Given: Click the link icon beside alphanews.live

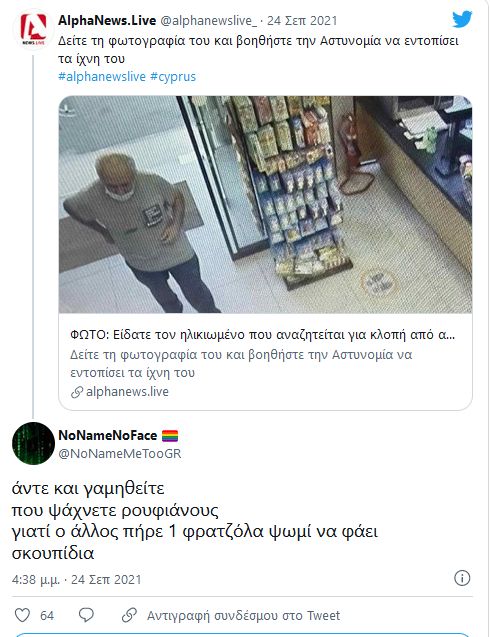Looking at the screenshot, I should coord(77,392).
